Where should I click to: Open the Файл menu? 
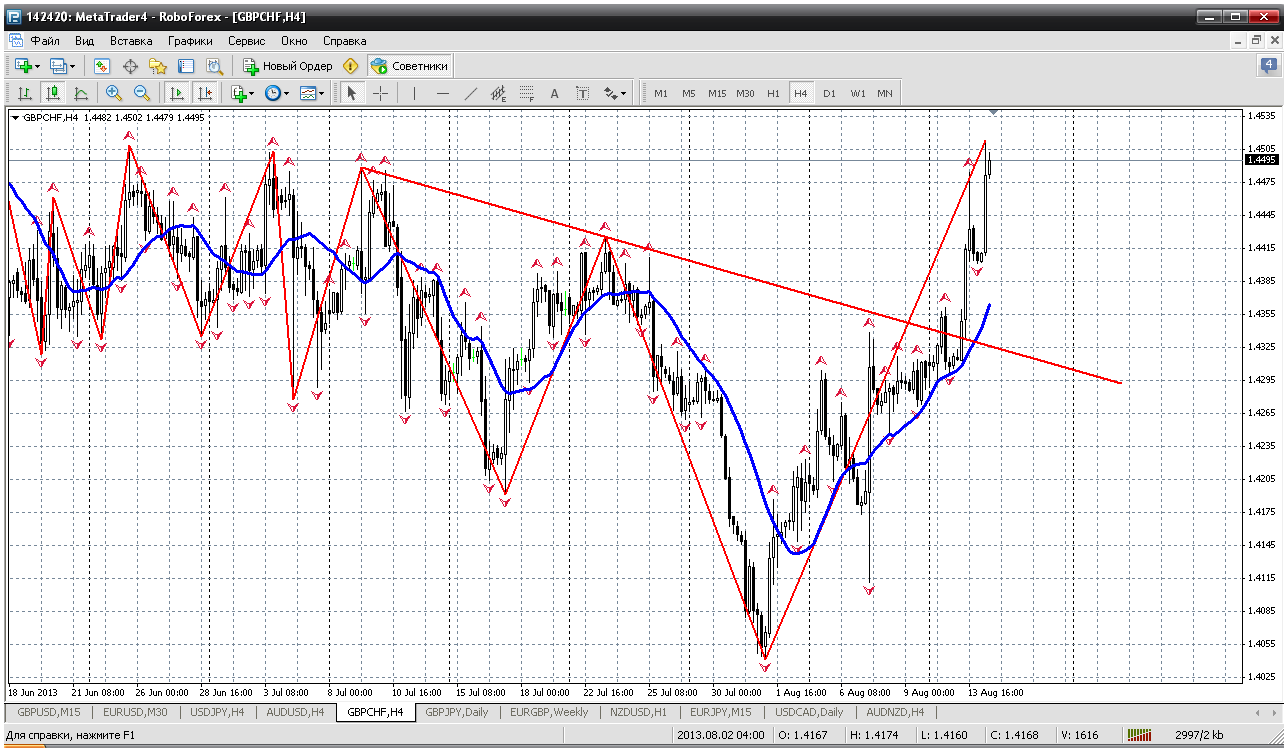pyautogui.click(x=45, y=41)
